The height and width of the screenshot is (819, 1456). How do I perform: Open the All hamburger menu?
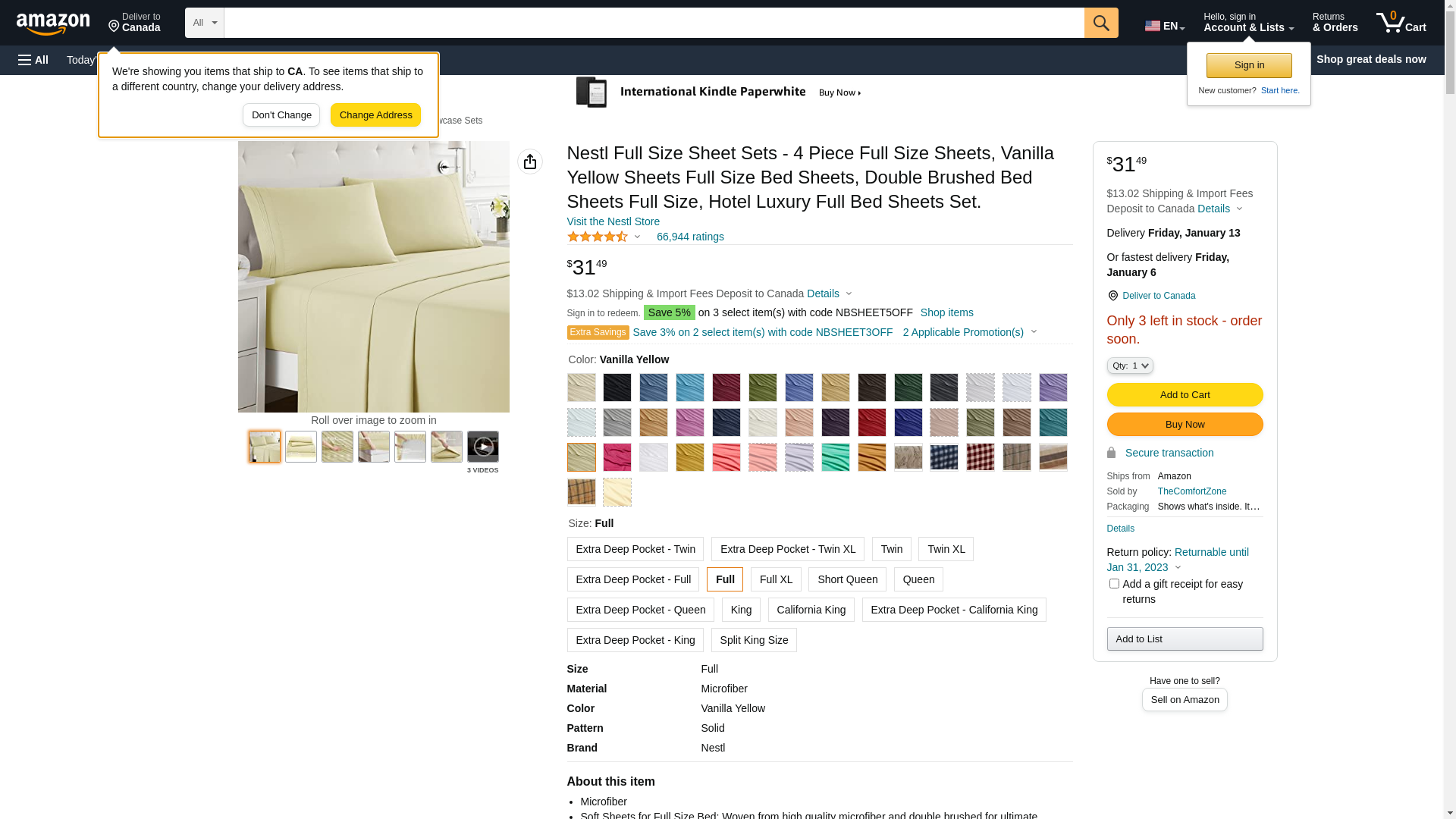pos(33,60)
